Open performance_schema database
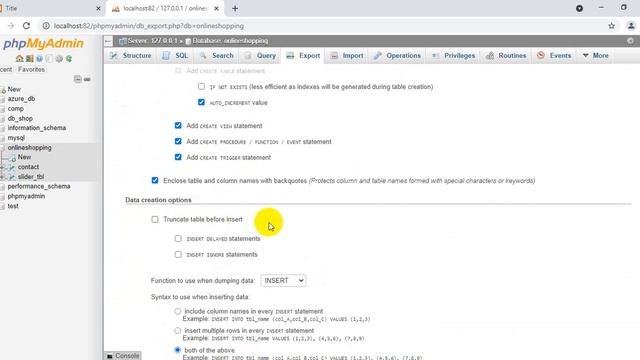 (x=39, y=187)
